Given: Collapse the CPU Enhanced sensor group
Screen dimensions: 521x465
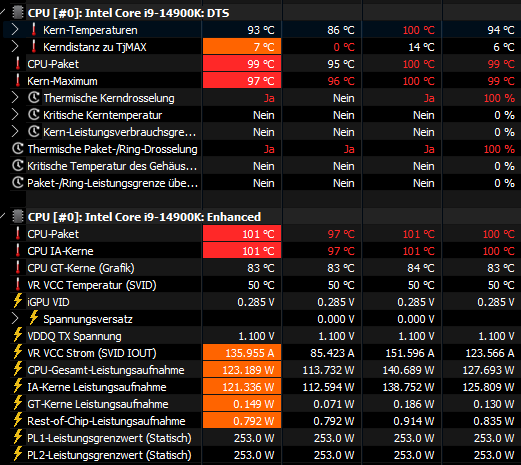Looking at the screenshot, I should point(3,217).
